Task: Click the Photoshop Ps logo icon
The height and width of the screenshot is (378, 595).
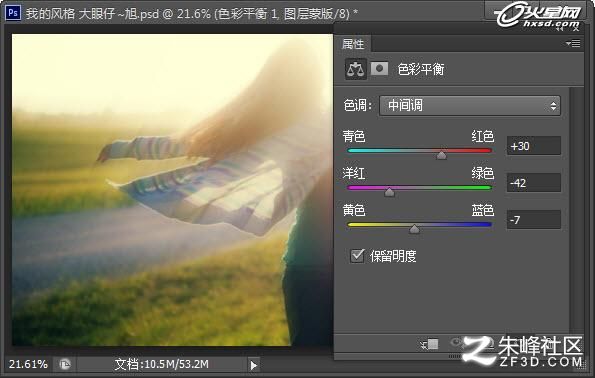Action: coord(13,13)
